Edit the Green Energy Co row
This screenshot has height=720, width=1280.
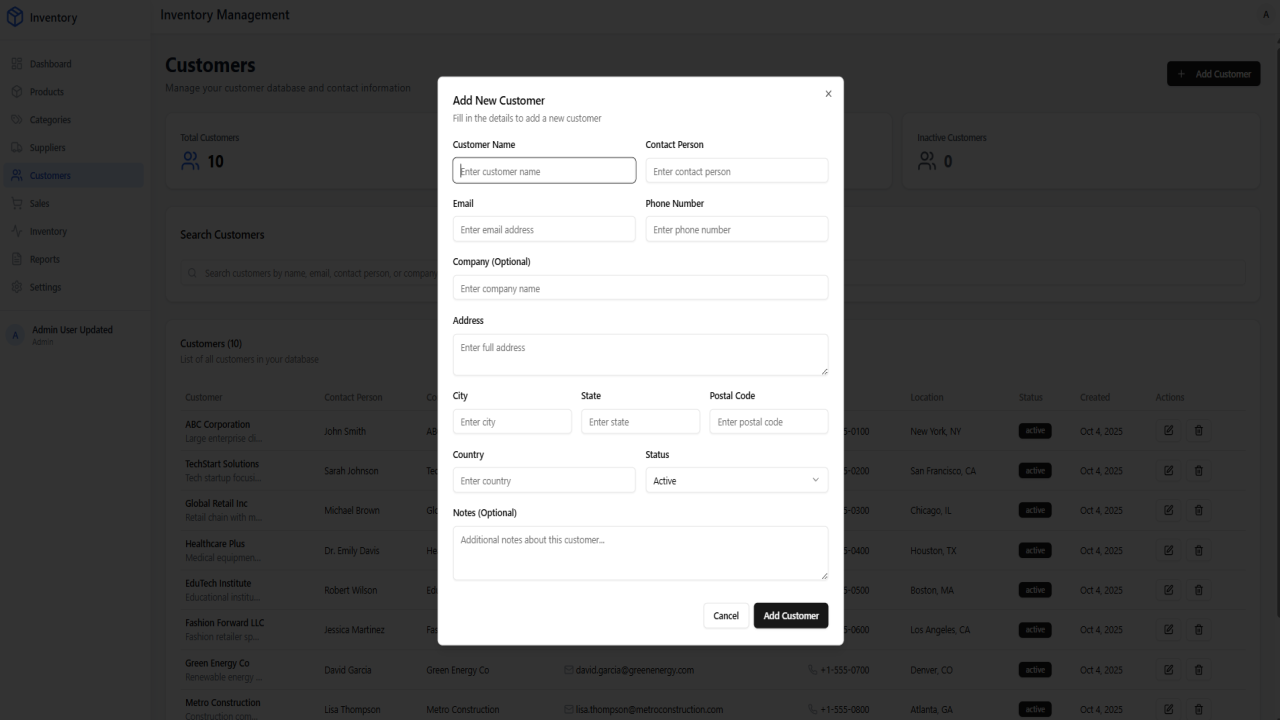1168,669
